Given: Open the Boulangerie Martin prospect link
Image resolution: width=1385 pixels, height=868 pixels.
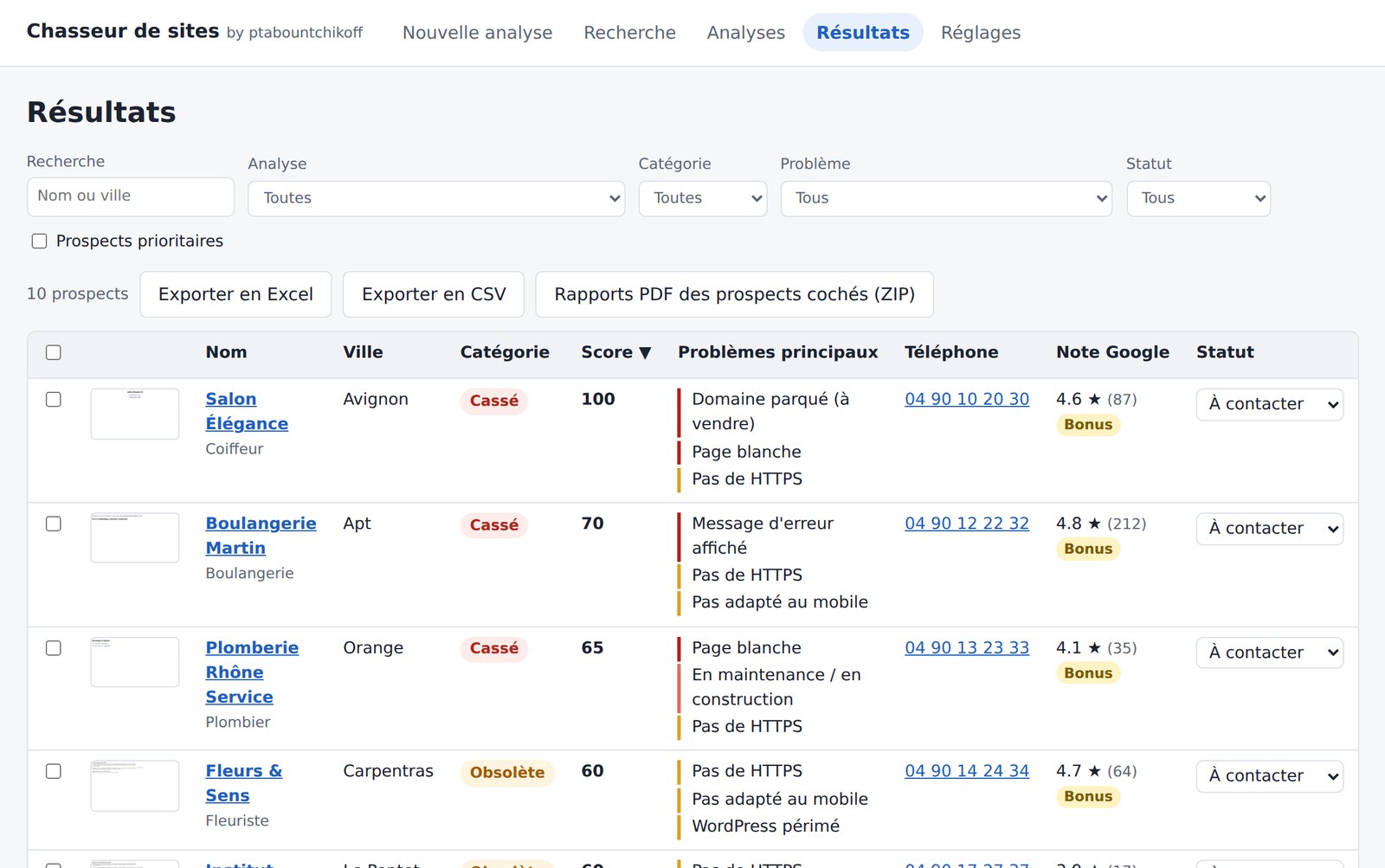Looking at the screenshot, I should [x=261, y=536].
